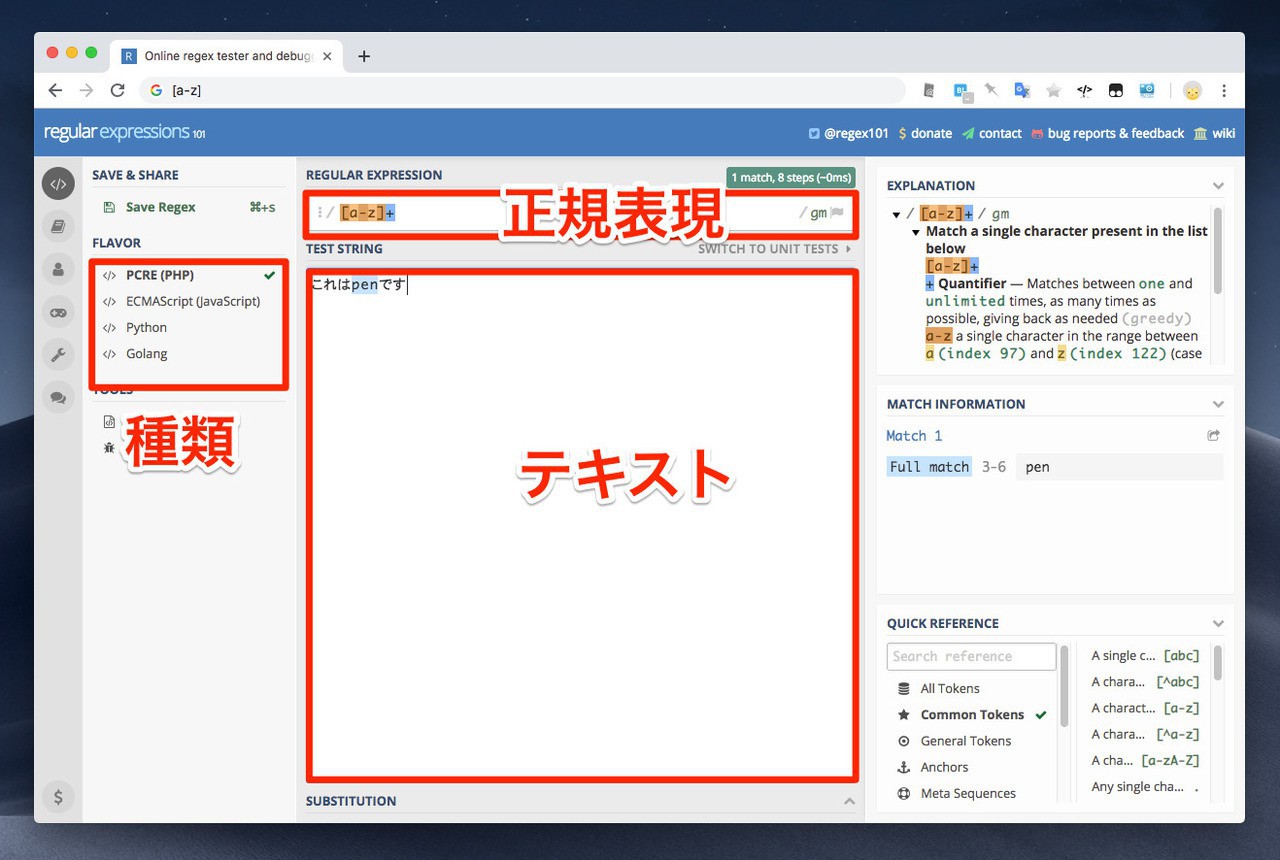The image size is (1280, 860).
Task: Collapse the 'Match a single character' node
Action: pyautogui.click(x=916, y=232)
